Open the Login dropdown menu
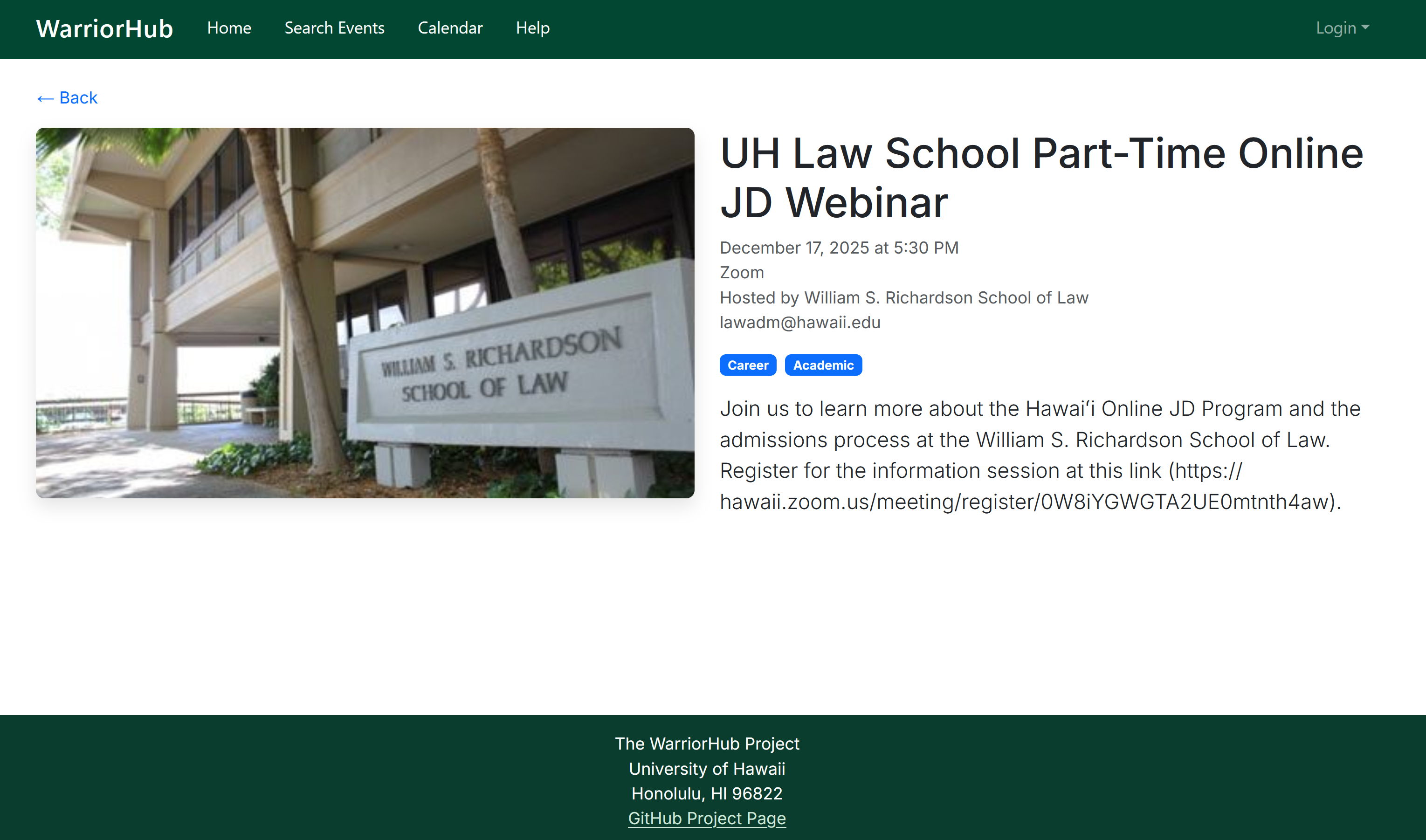 point(1342,28)
